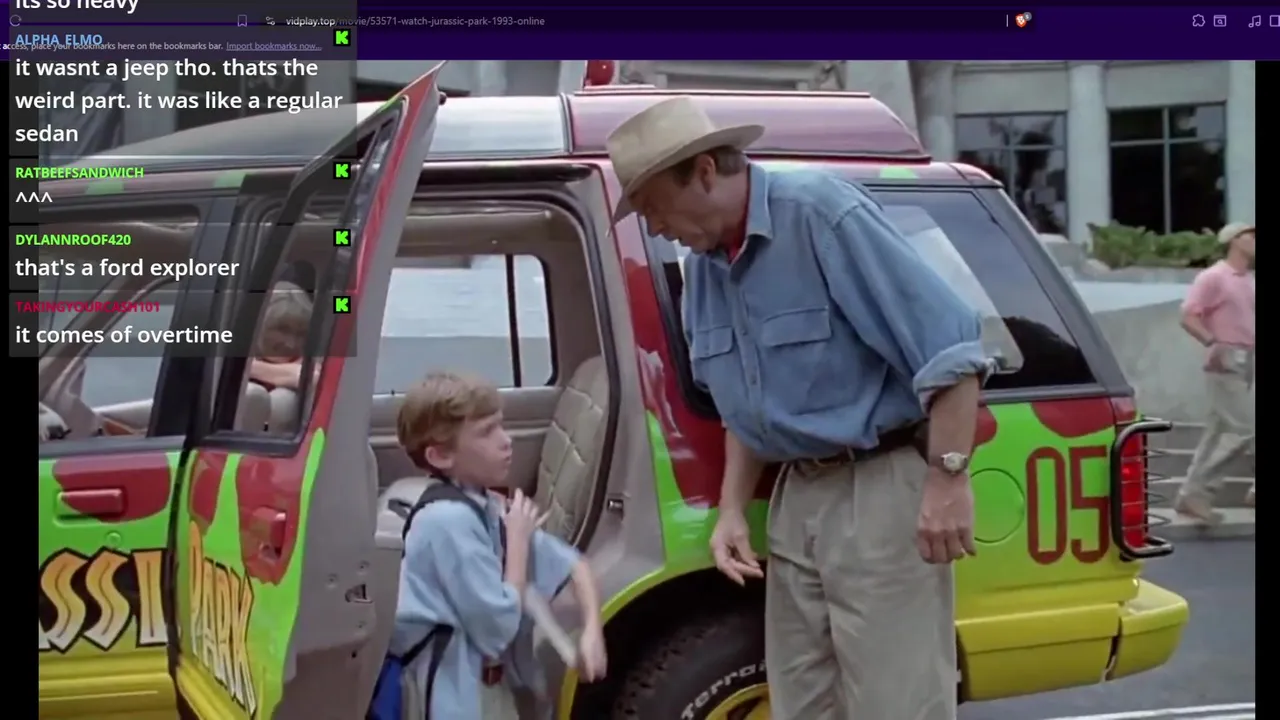The width and height of the screenshot is (1280, 720).
Task: Click username RATBEEFSANDWICH in chat overlay
Action: [79, 172]
